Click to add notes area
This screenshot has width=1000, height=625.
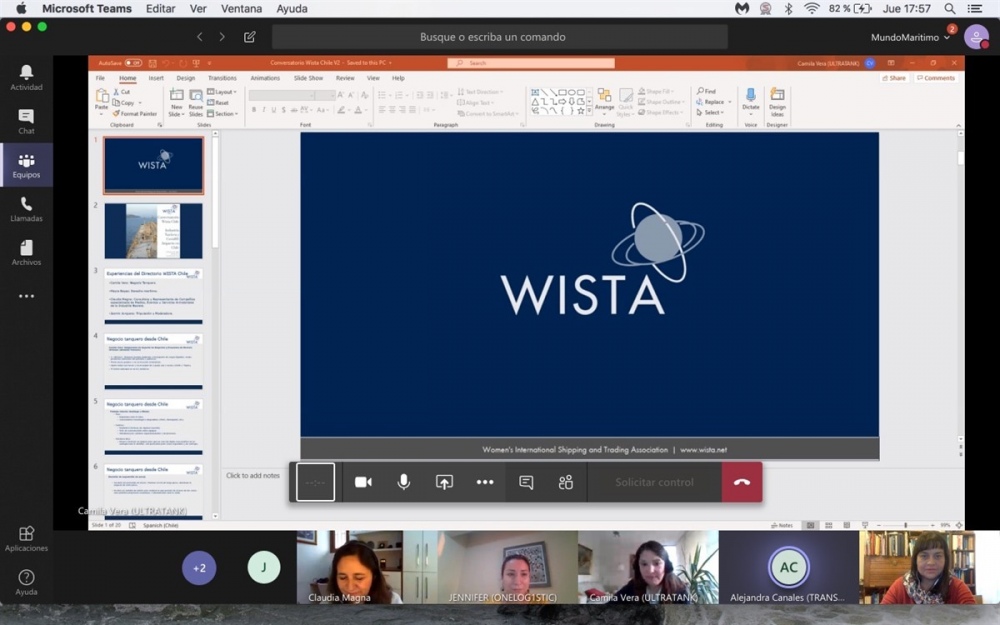pos(253,475)
